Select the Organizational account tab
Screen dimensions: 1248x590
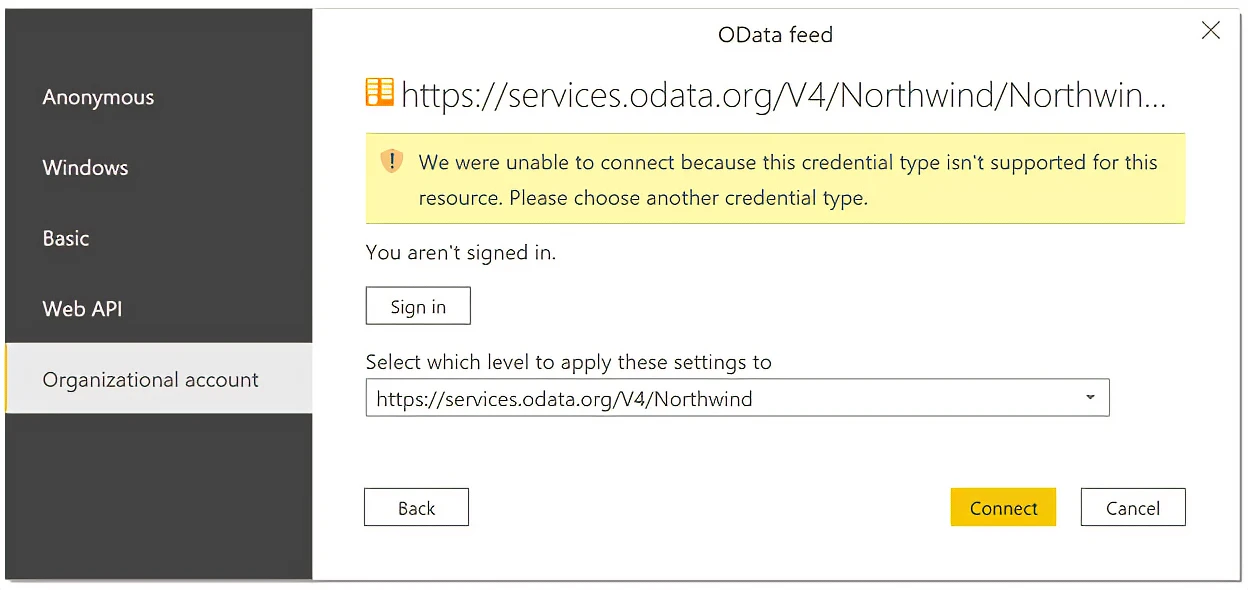150,380
